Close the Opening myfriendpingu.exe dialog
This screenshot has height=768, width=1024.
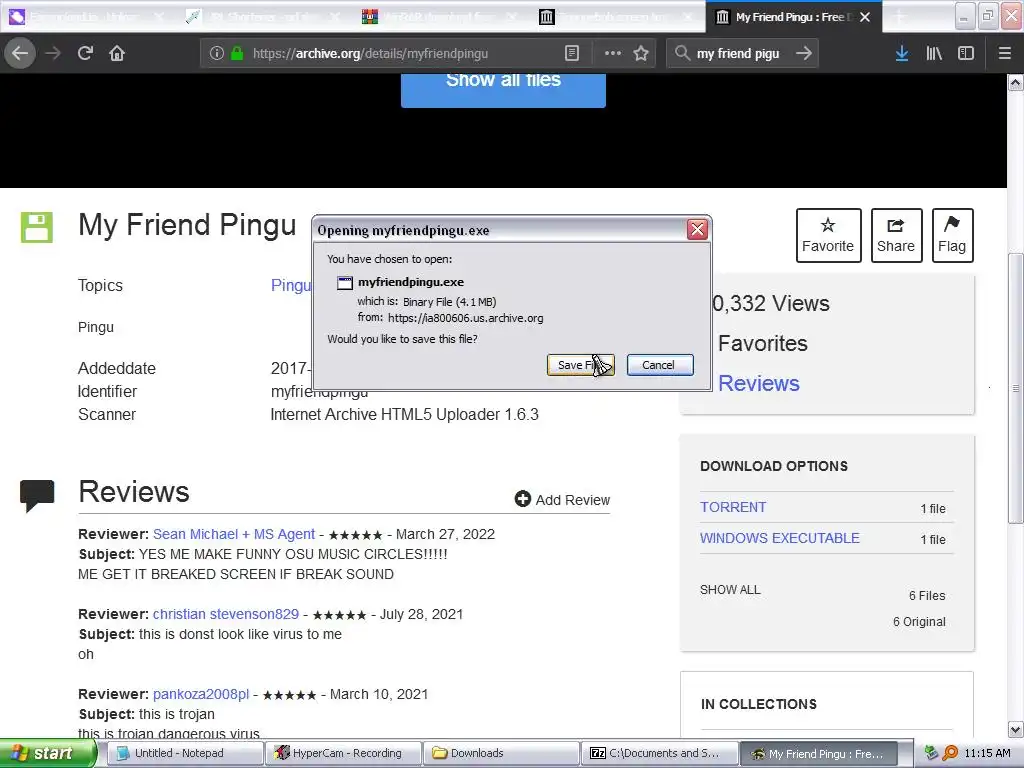pos(697,230)
